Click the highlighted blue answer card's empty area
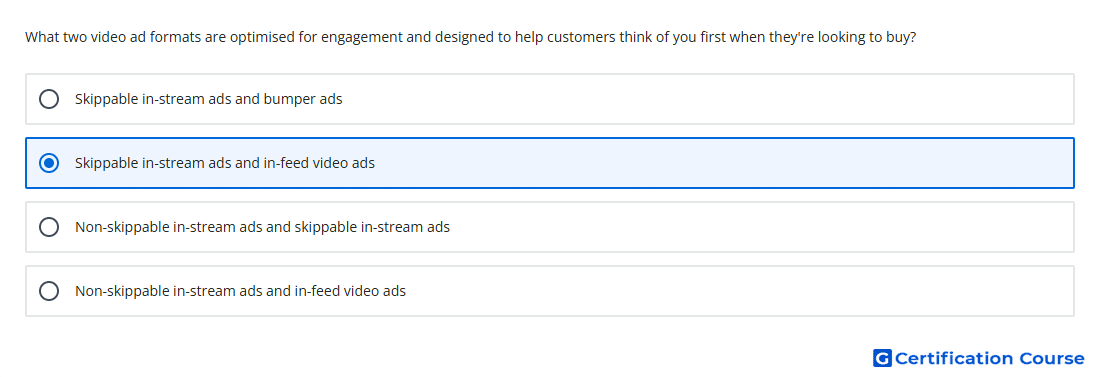This screenshot has width=1100, height=377. point(723,163)
